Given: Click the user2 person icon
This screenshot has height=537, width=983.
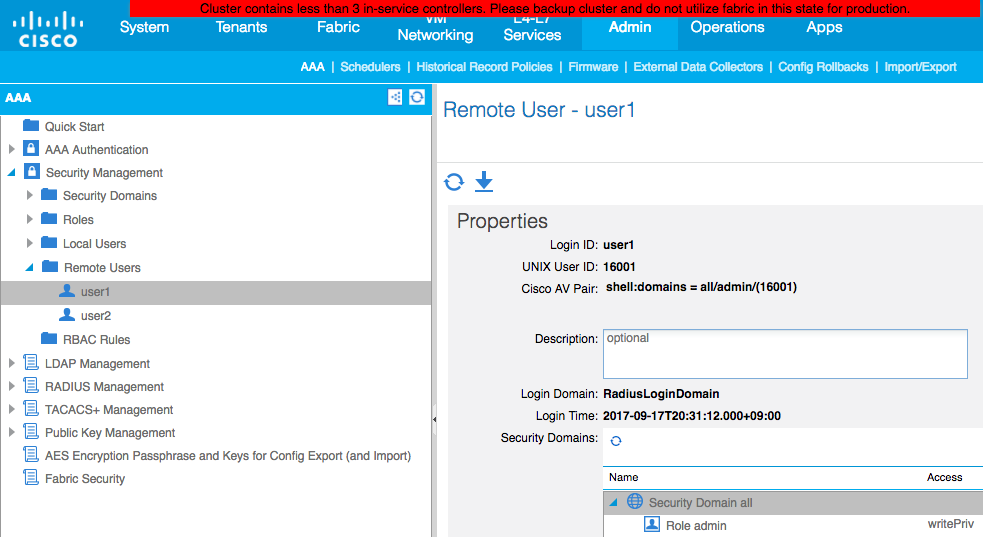Looking at the screenshot, I should coord(66,315).
